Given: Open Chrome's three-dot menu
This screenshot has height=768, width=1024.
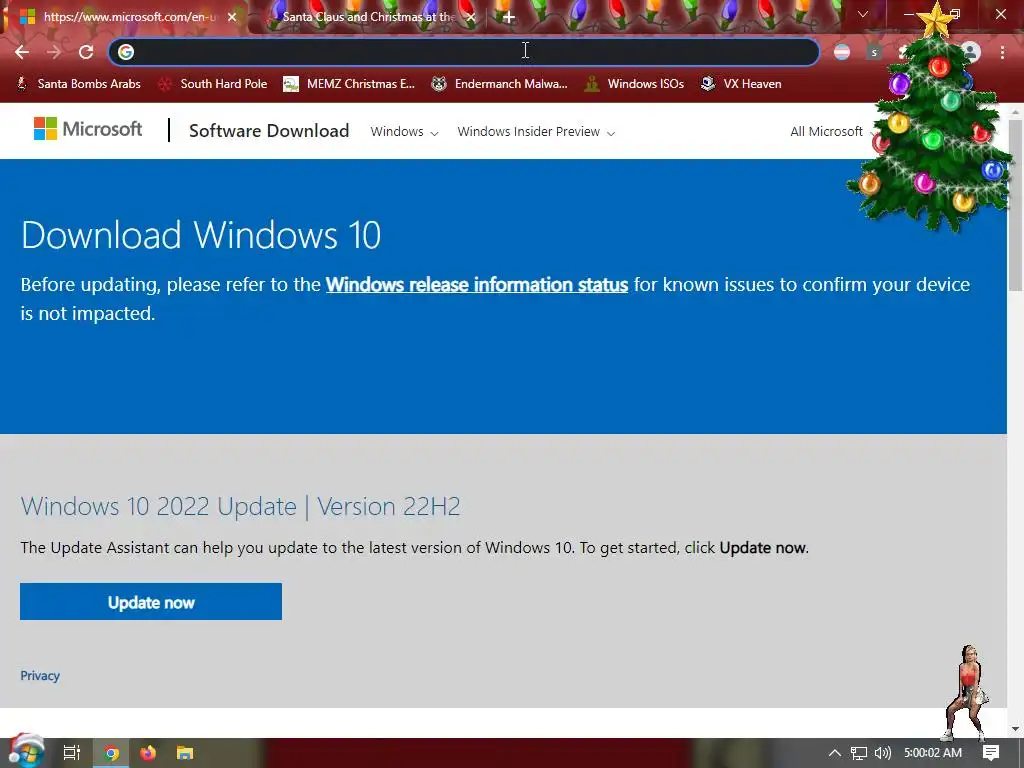Looking at the screenshot, I should pos(1002,52).
